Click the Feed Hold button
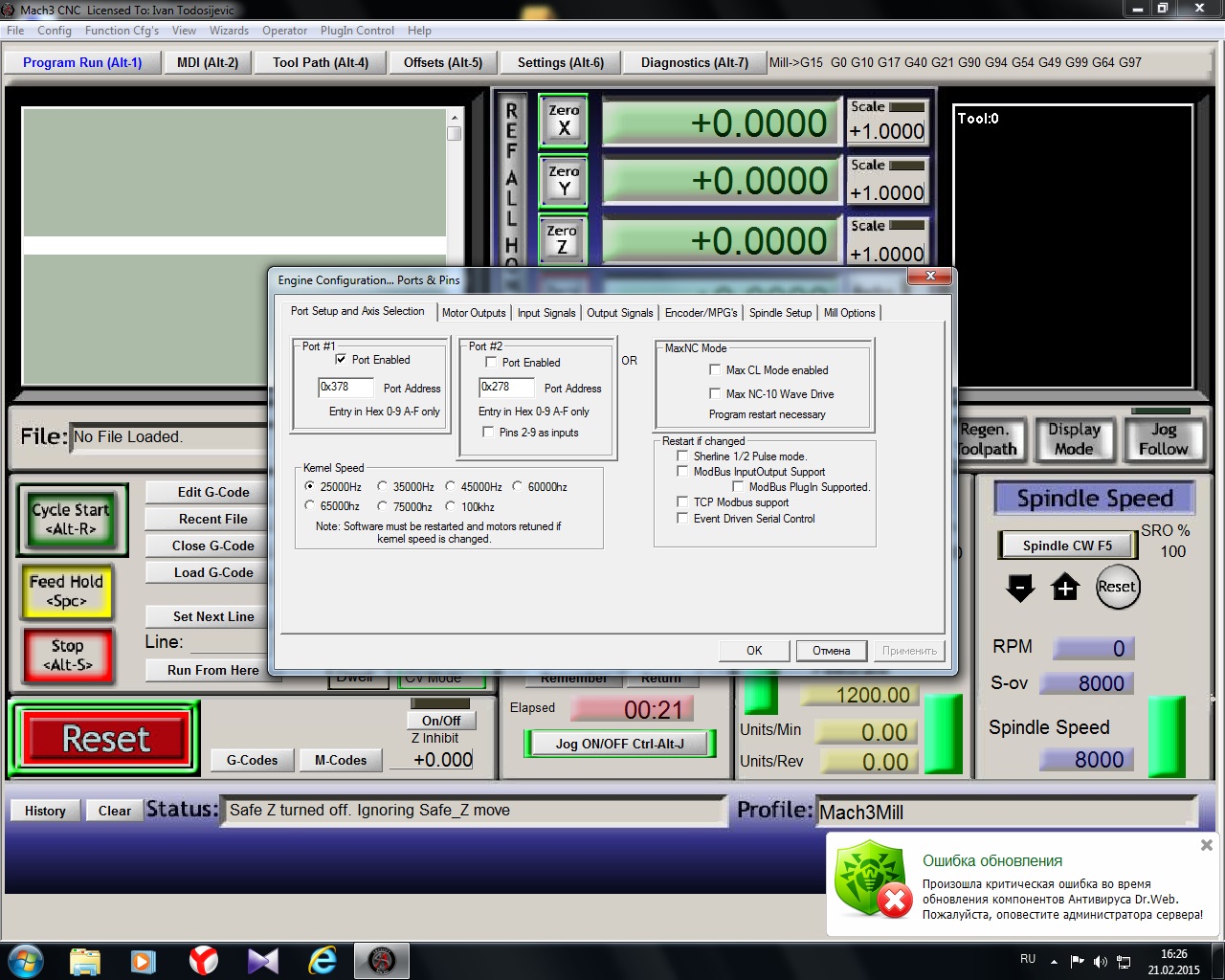1225x980 pixels. click(x=66, y=591)
